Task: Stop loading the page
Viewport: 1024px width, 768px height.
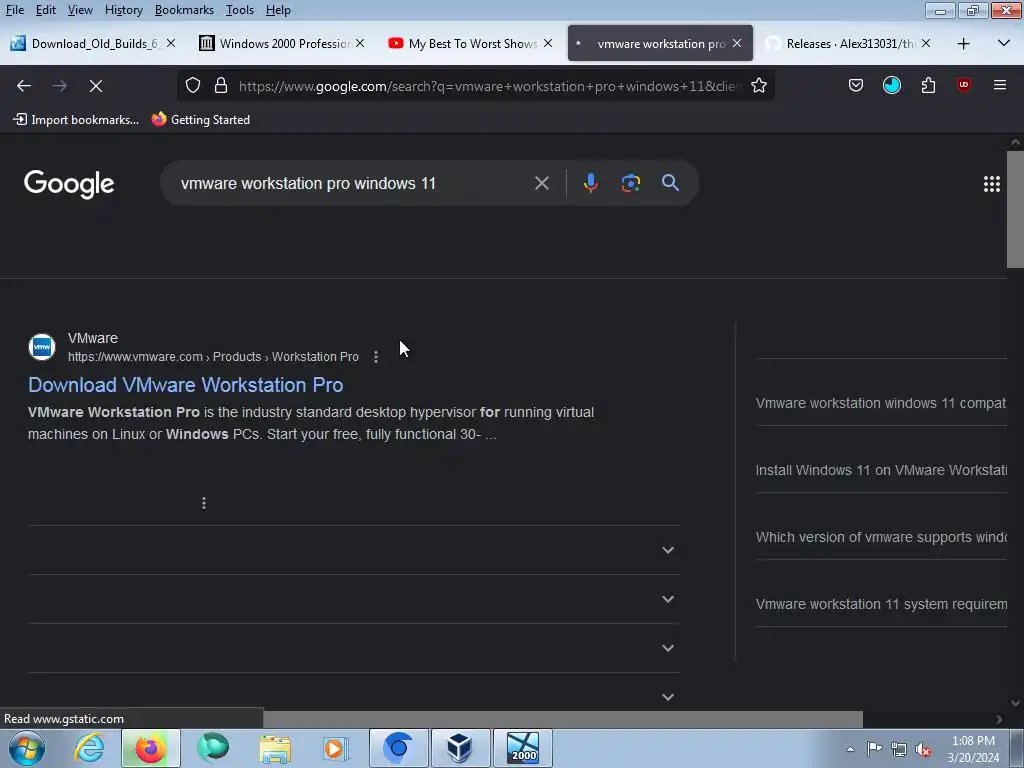Action: [x=96, y=86]
